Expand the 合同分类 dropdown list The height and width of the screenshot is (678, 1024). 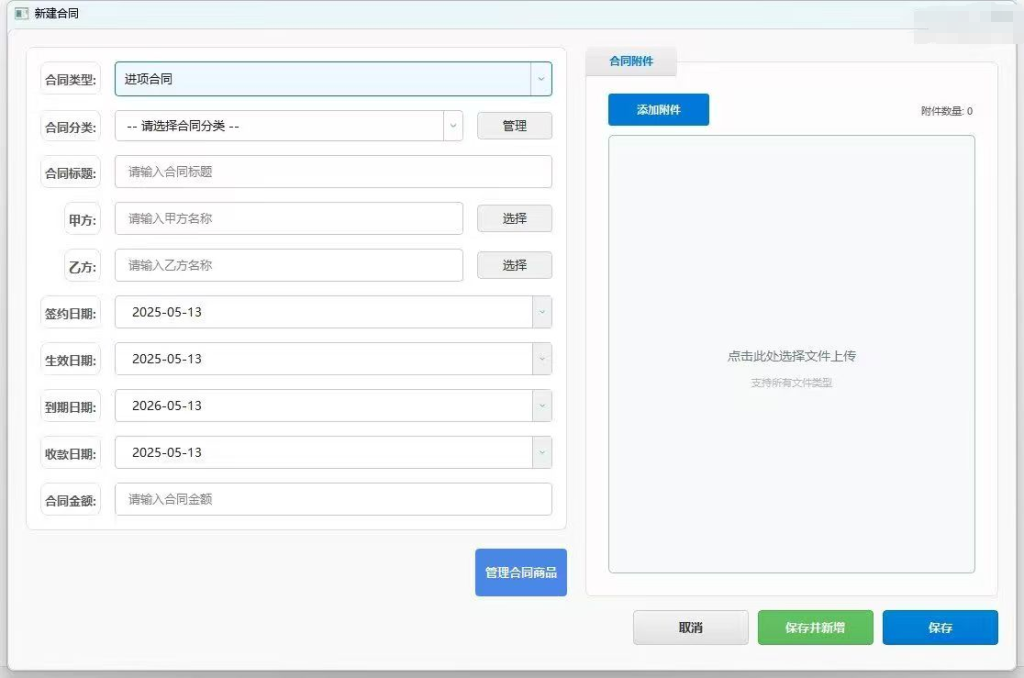tap(453, 126)
